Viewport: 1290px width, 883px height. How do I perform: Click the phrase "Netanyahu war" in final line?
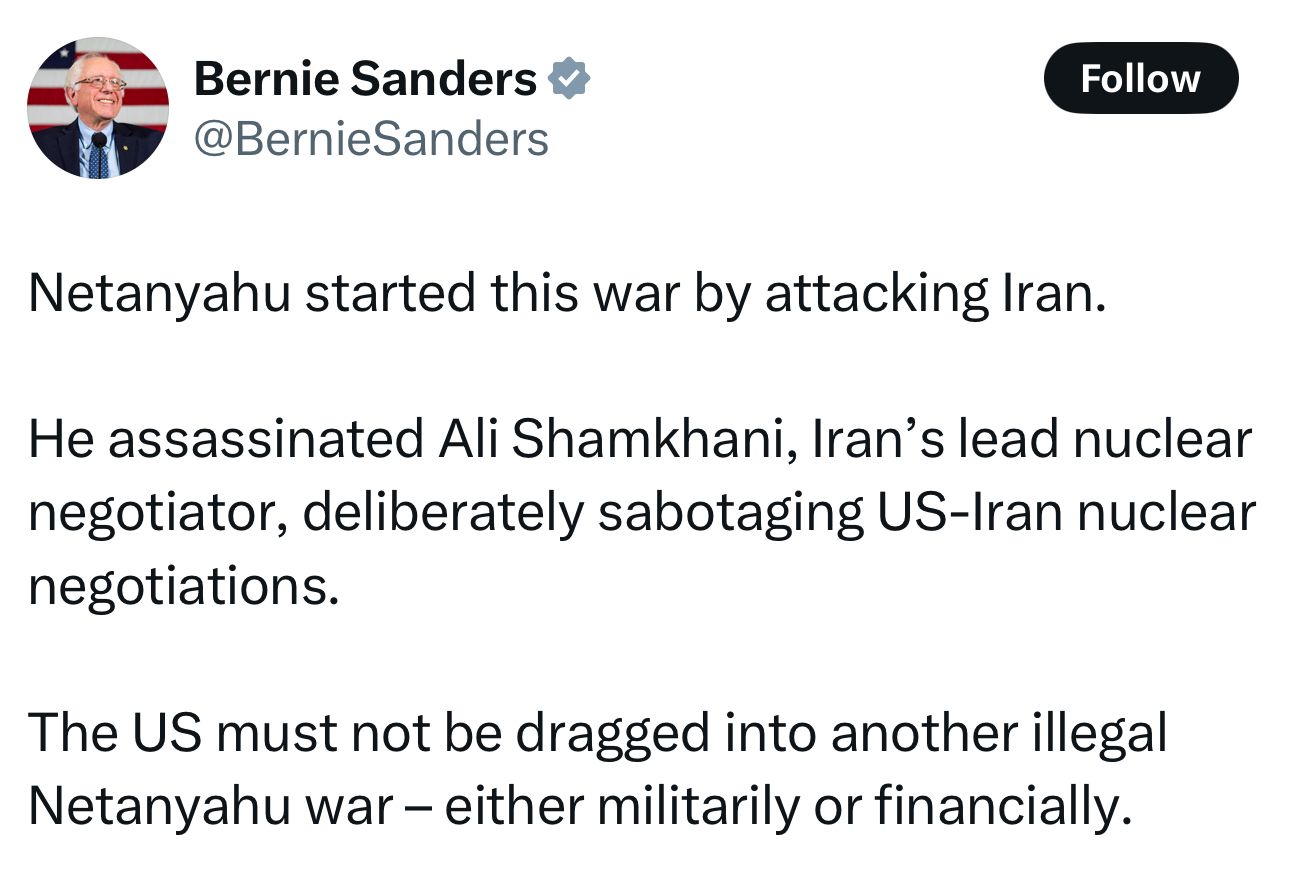tap(210, 807)
